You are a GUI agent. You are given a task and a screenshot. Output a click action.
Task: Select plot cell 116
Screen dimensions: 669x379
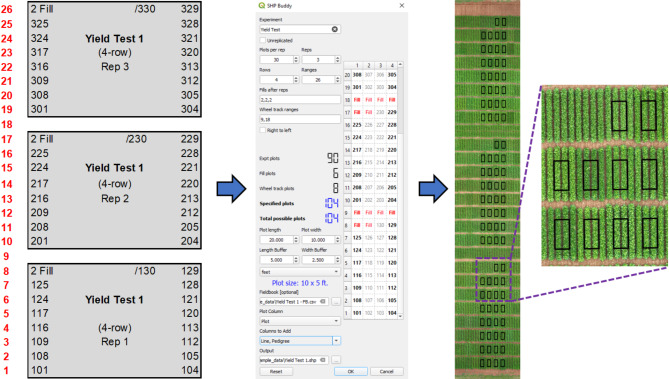[x=357, y=275]
